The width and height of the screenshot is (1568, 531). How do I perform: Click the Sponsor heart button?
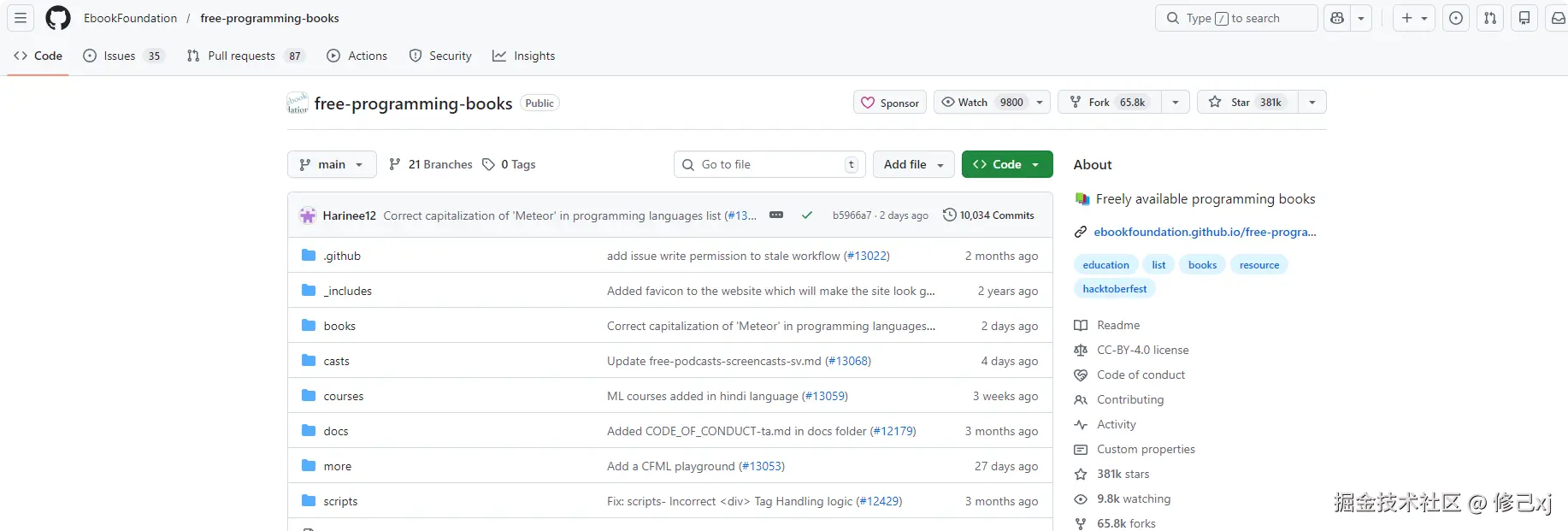coord(890,103)
